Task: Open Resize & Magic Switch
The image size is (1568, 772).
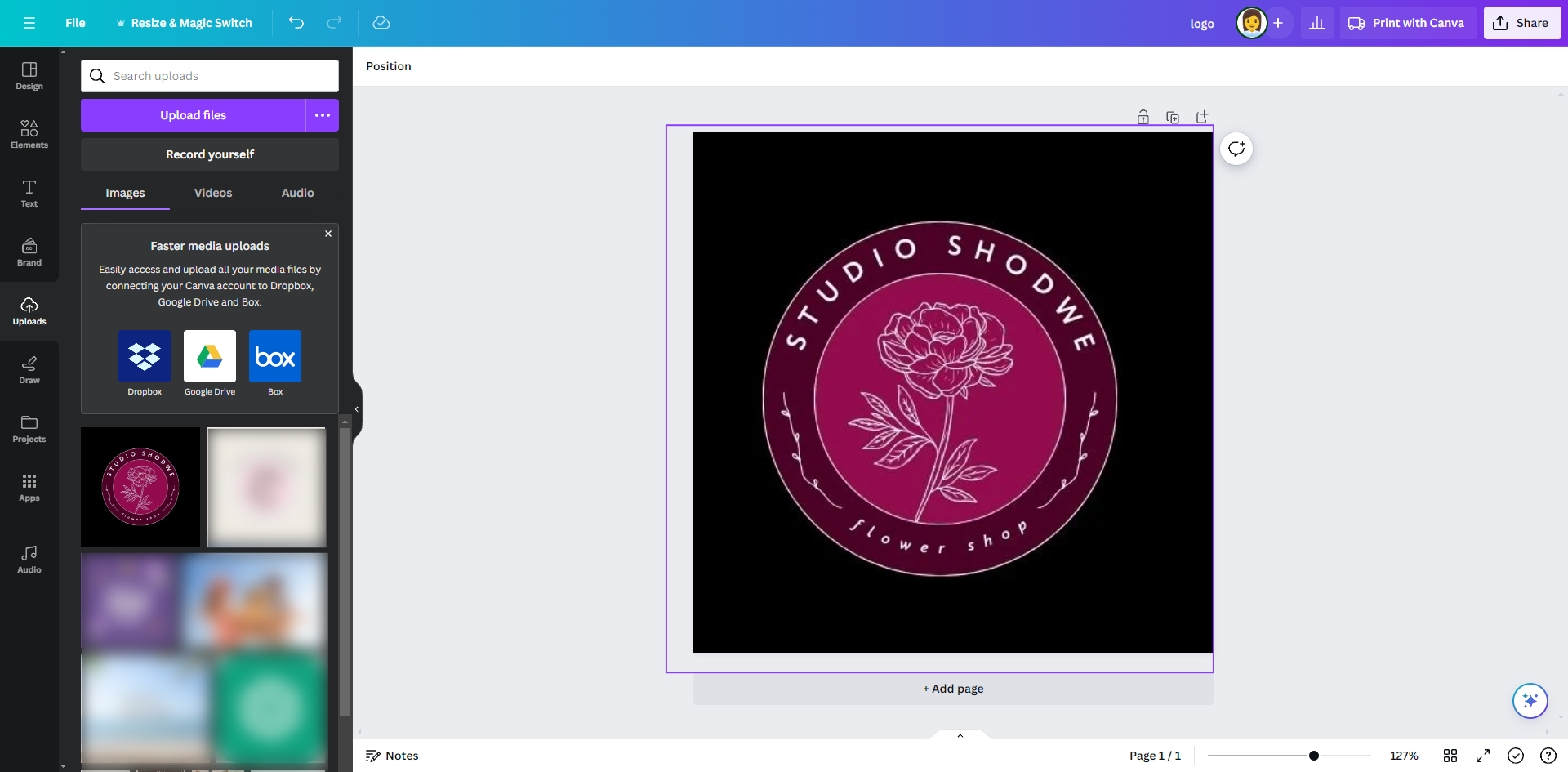Action: click(185, 23)
